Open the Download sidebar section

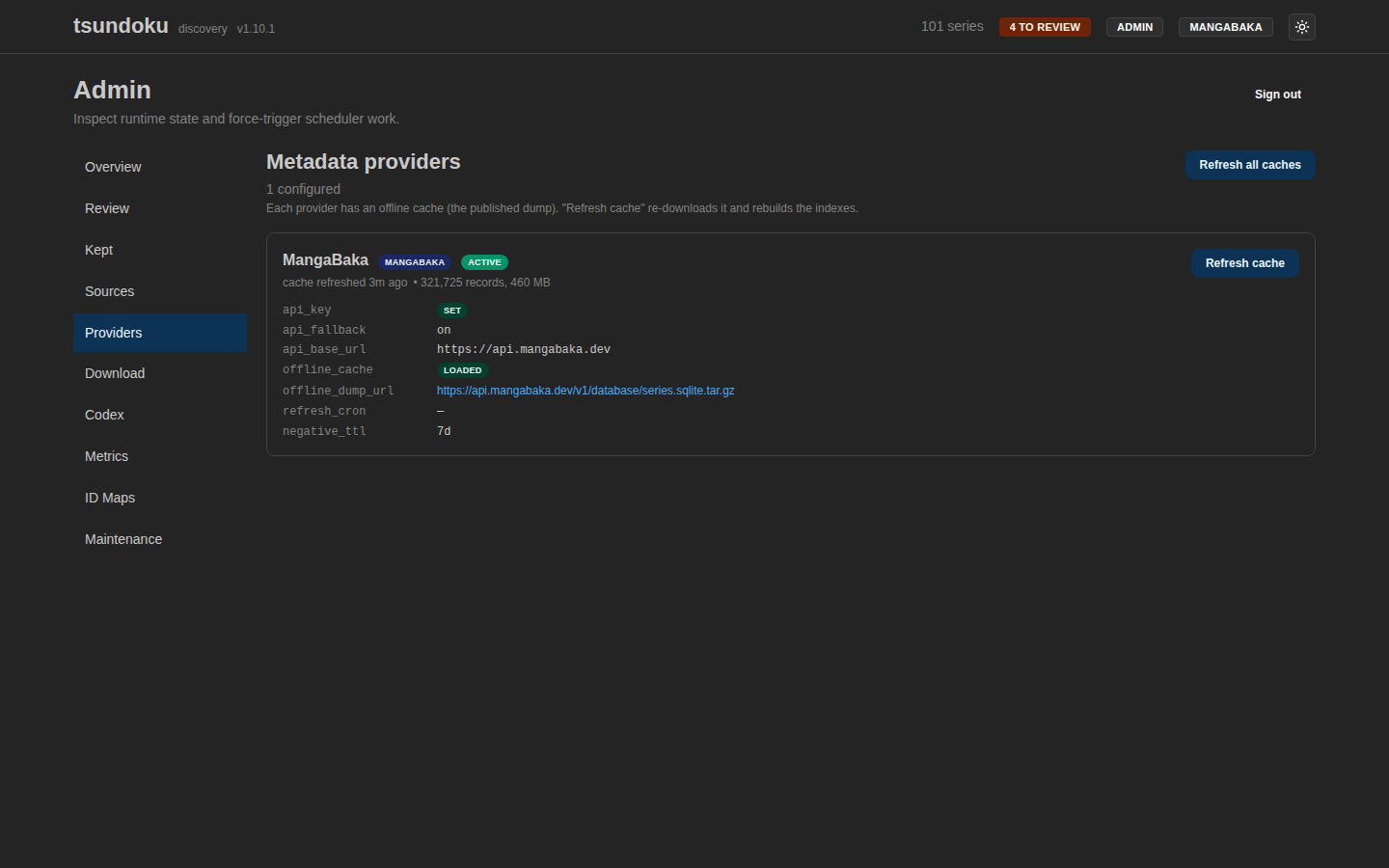160,373
